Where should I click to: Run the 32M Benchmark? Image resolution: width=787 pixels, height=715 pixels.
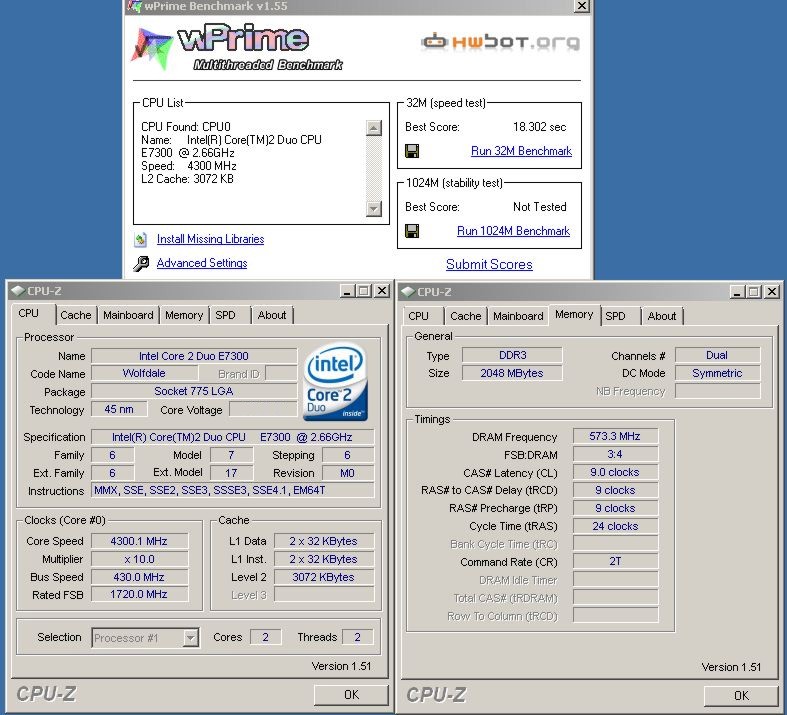521,151
